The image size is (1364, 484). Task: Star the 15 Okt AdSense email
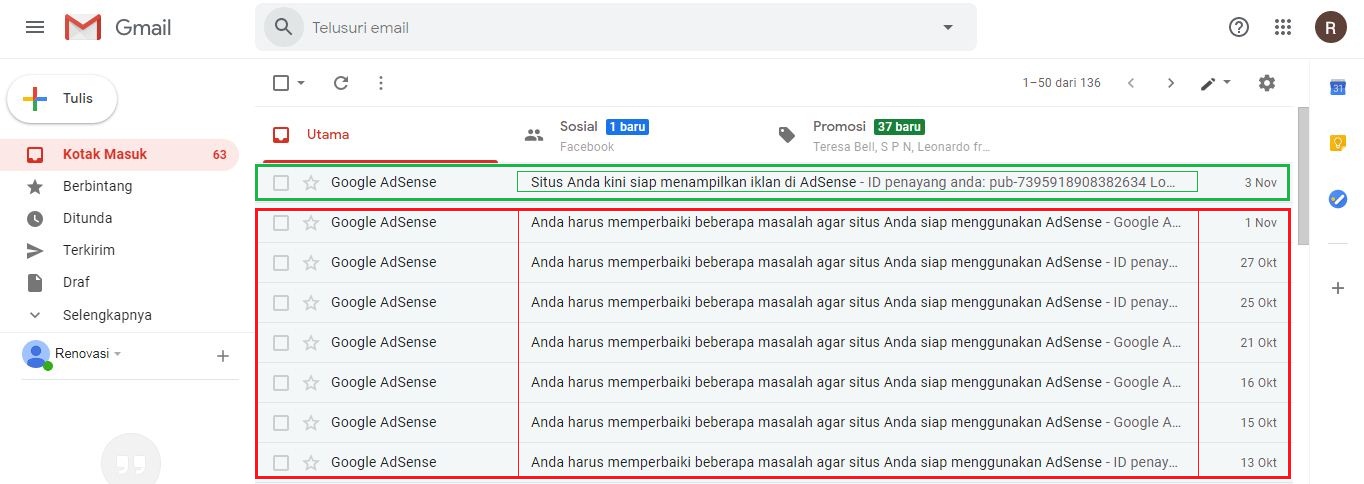(311, 422)
